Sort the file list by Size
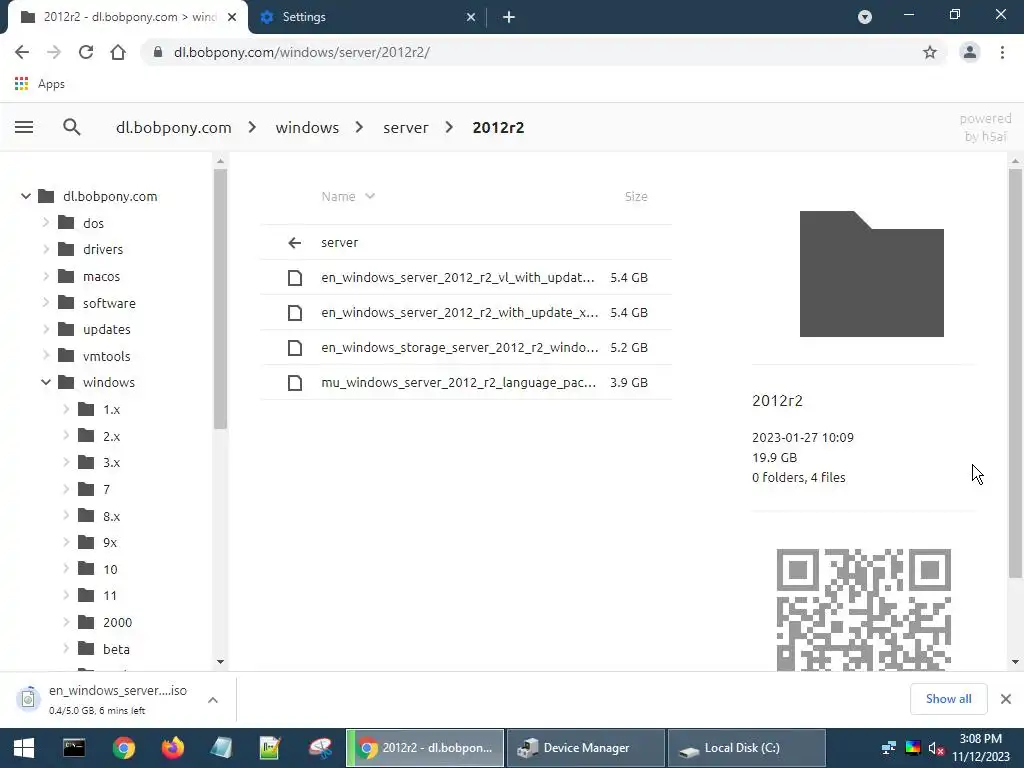This screenshot has height=768, width=1024. 635,196
